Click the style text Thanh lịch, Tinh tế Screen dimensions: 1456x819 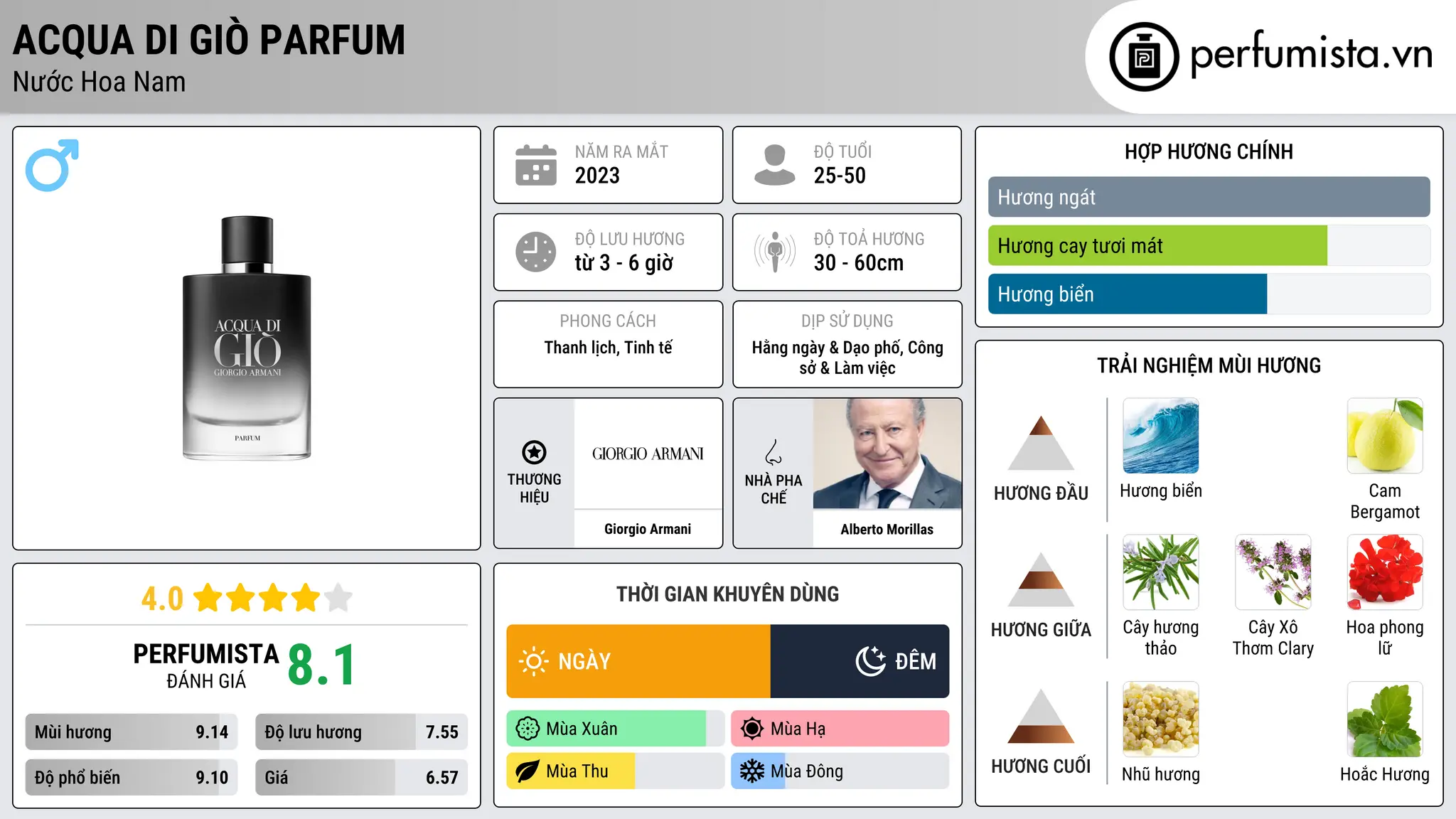point(608,348)
